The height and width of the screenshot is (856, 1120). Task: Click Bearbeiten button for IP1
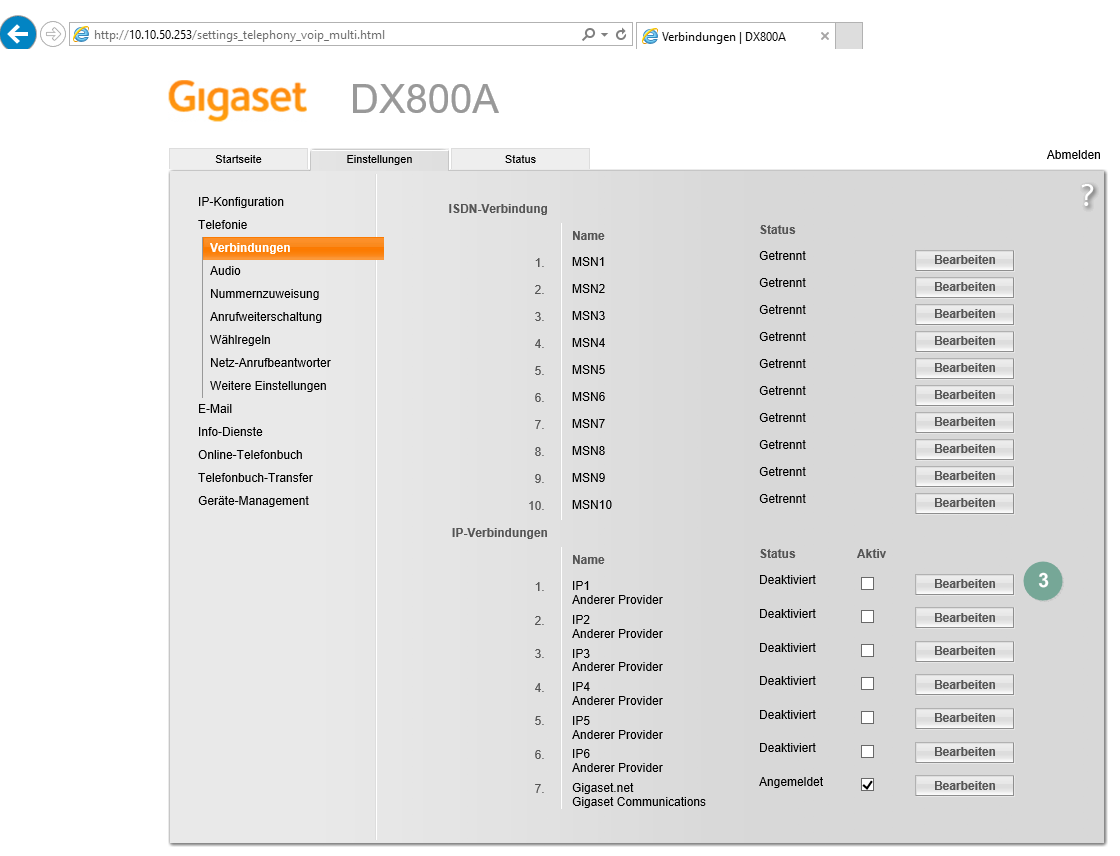(964, 584)
